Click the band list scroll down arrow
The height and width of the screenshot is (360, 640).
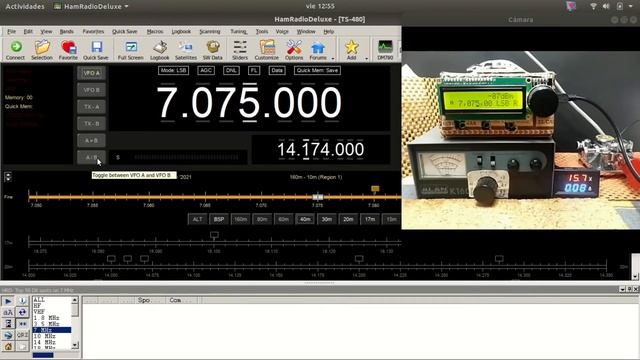[75, 345]
